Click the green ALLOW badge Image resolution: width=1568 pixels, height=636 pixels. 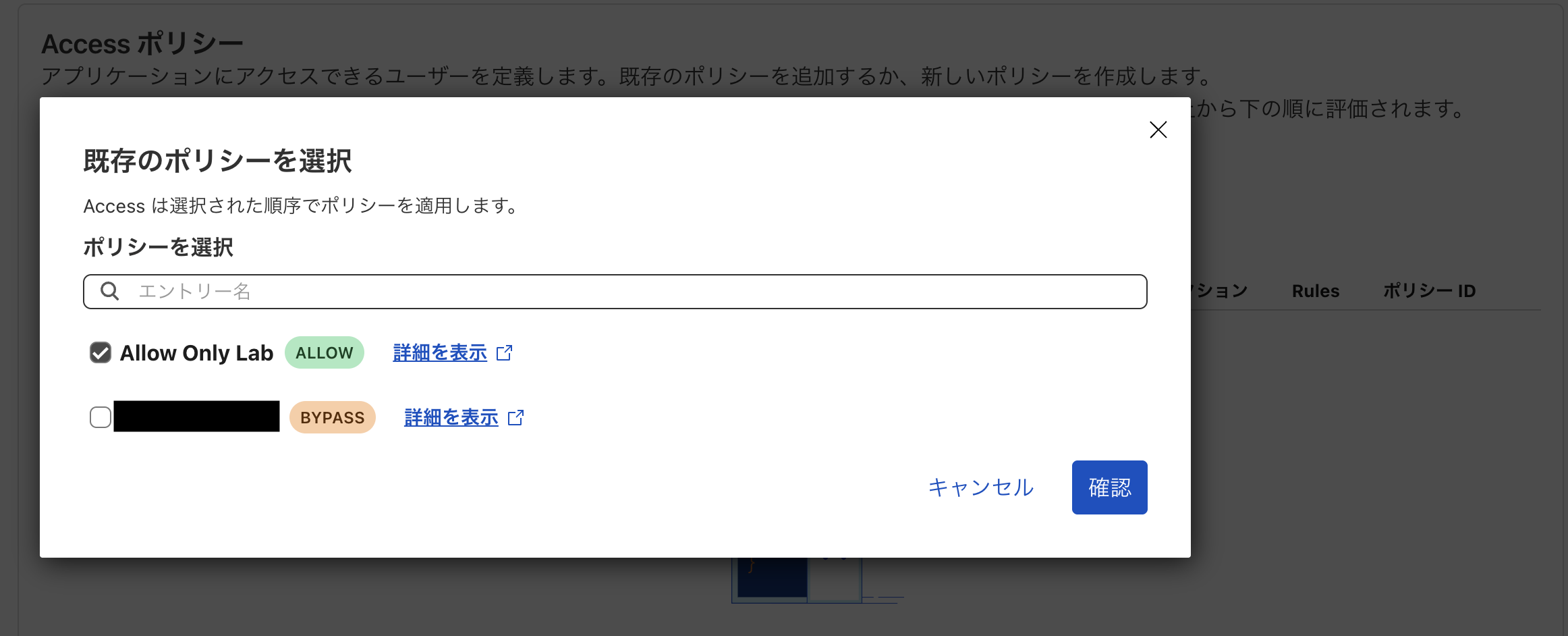click(x=324, y=353)
